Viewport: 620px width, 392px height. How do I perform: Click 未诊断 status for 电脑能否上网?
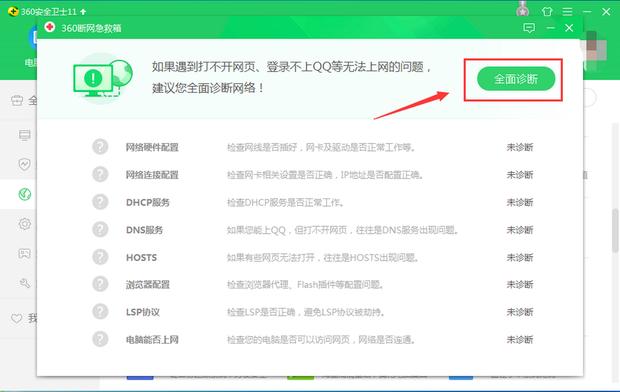[x=520, y=340]
